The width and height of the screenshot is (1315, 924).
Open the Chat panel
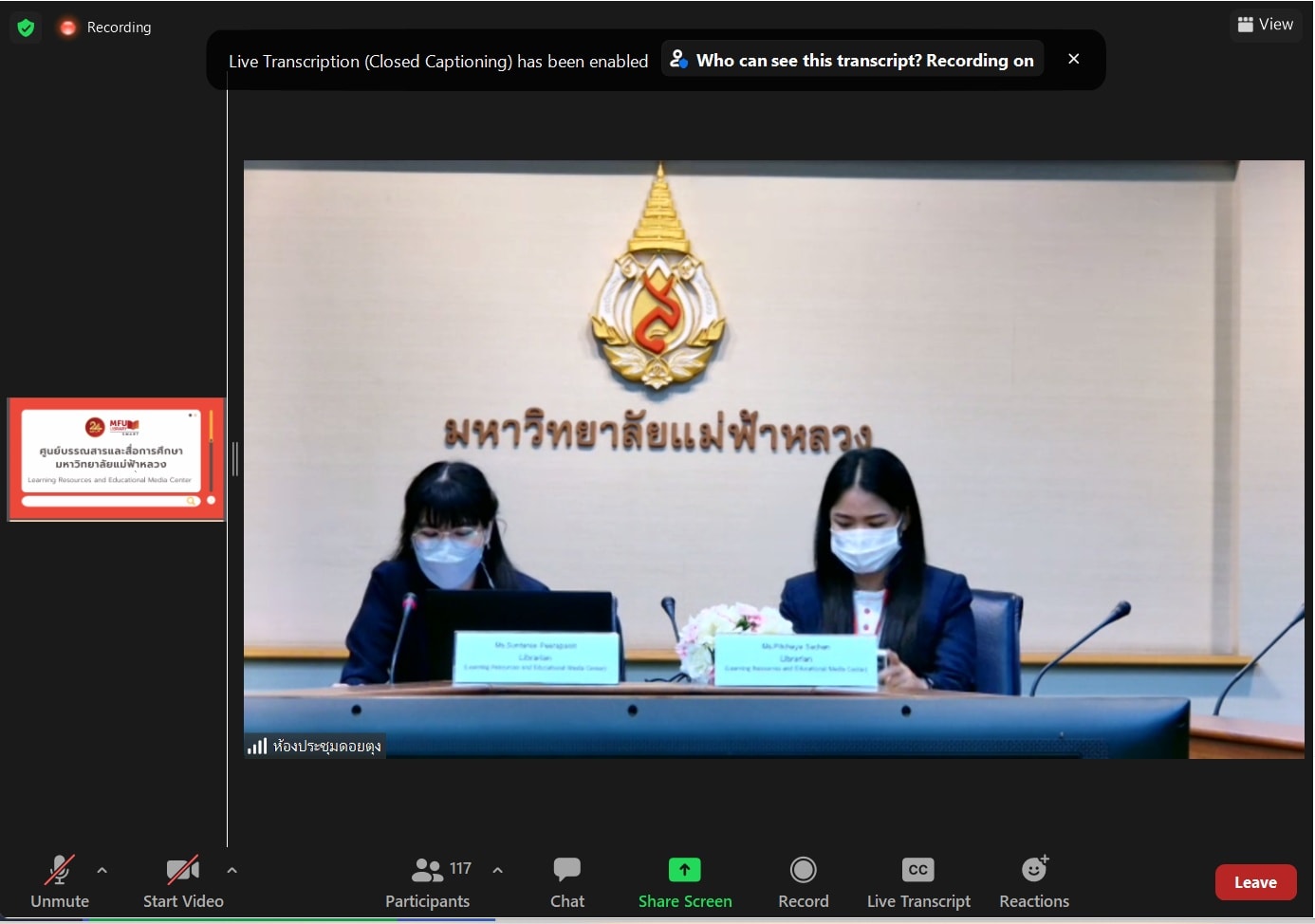[567, 882]
